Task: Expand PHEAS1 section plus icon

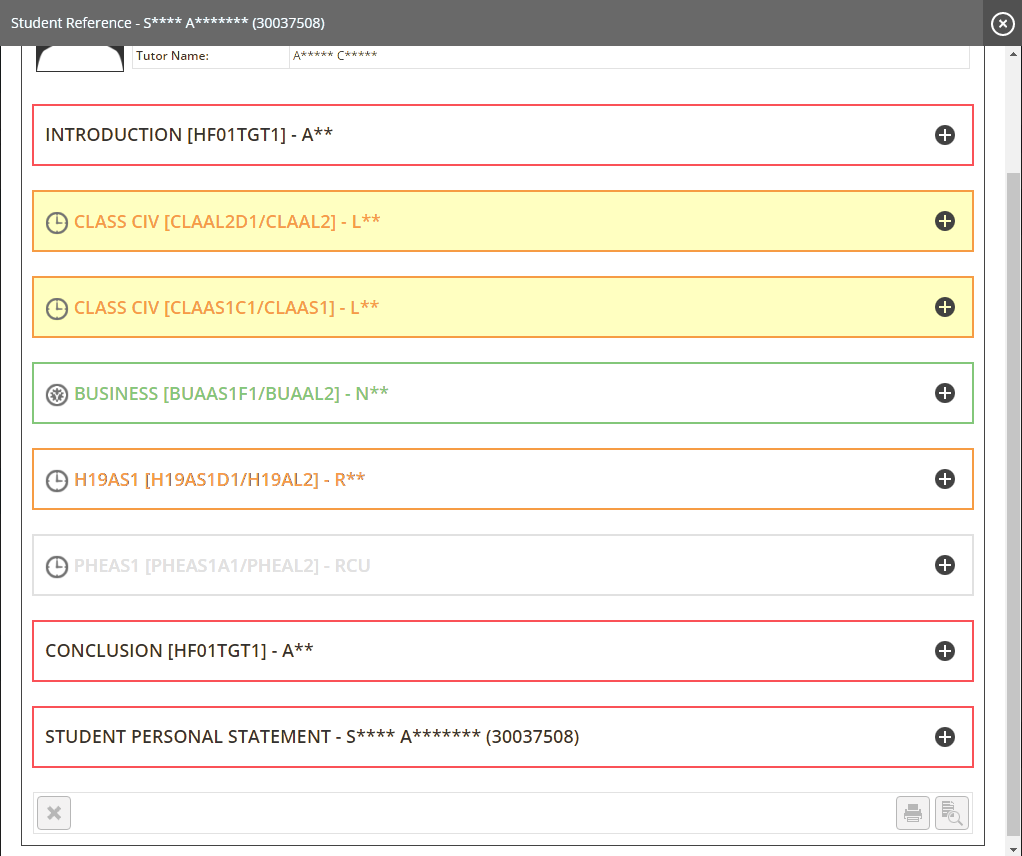Action: 945,565
